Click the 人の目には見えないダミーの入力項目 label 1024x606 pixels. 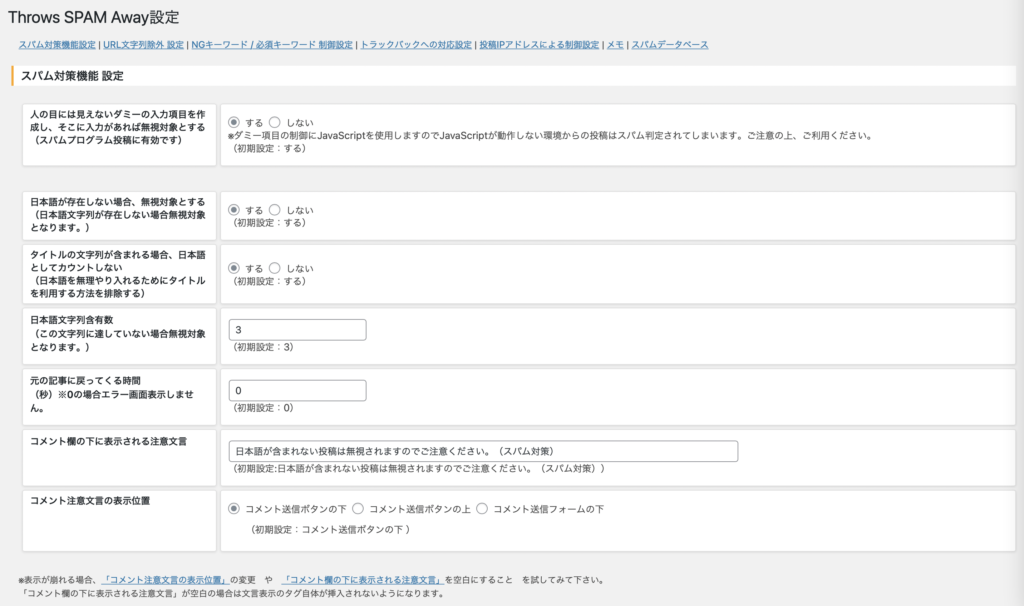tap(118, 127)
